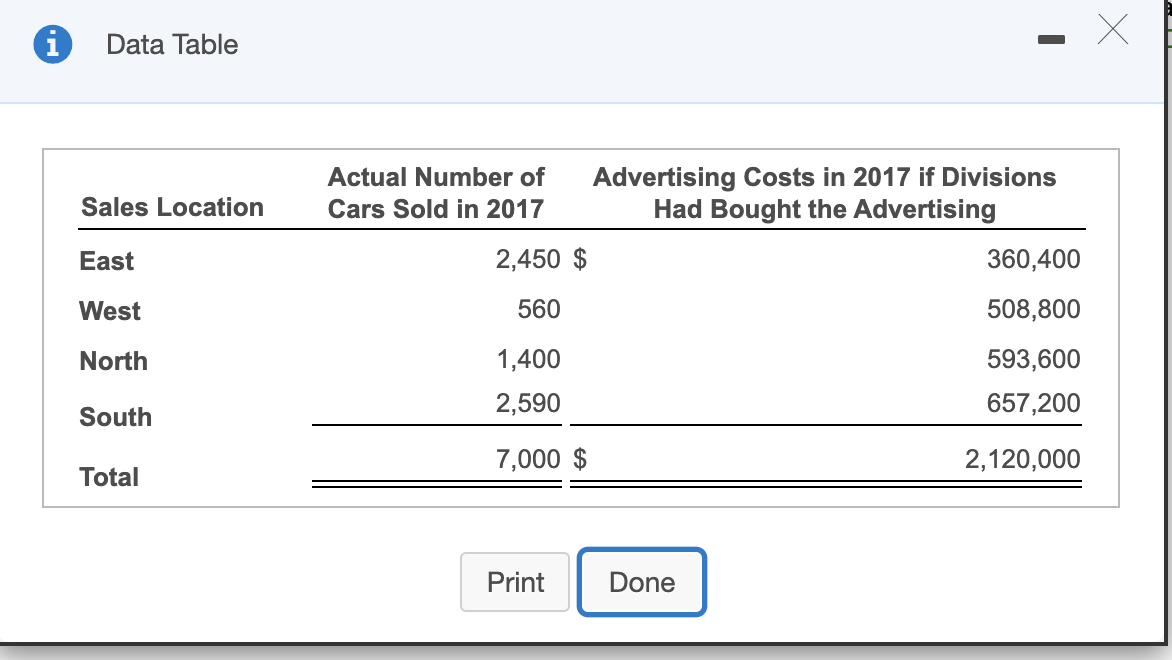Select the West row label

(x=110, y=311)
